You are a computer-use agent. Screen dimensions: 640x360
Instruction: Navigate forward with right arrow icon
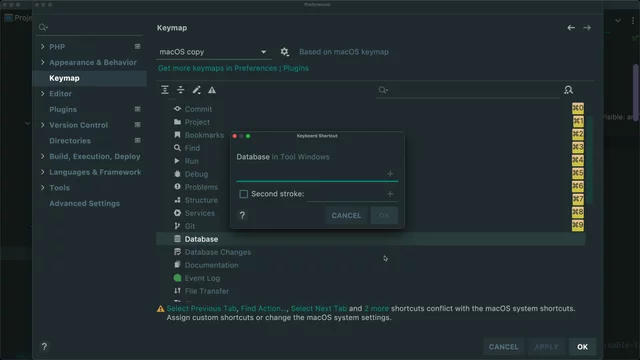(587, 28)
